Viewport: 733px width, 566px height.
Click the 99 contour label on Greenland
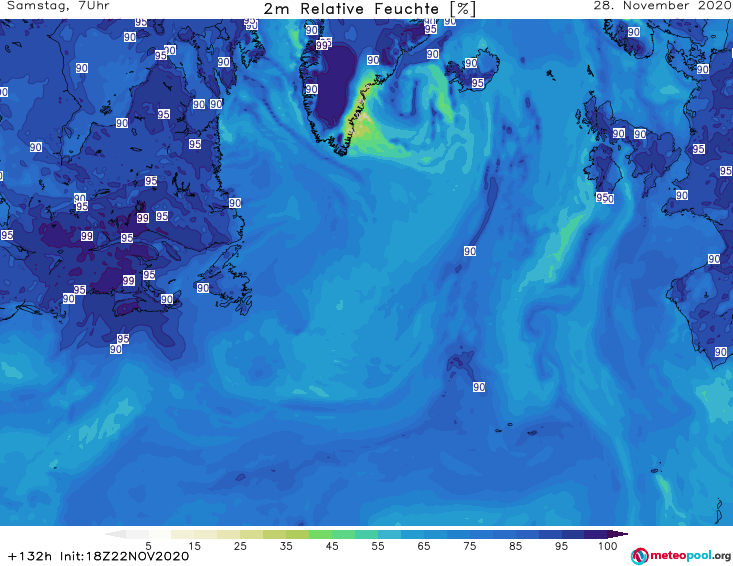click(322, 45)
